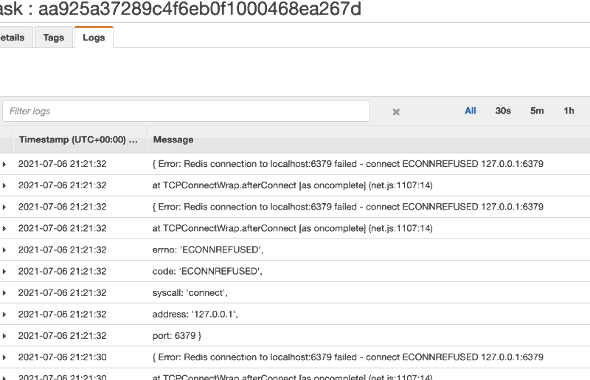The height and width of the screenshot is (380, 590).
Task: Select the Logs tab
Action: tap(94, 37)
